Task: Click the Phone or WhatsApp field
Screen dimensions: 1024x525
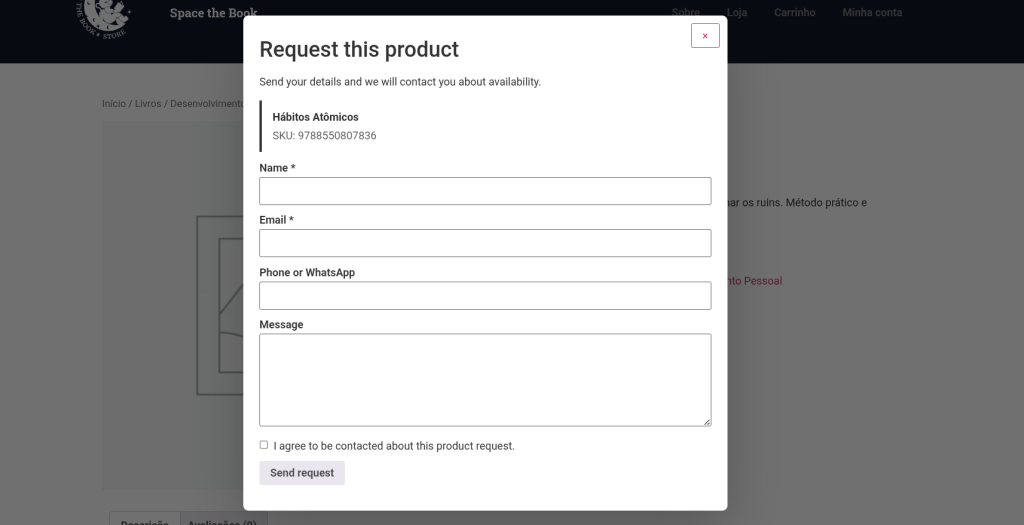Action: tap(485, 296)
